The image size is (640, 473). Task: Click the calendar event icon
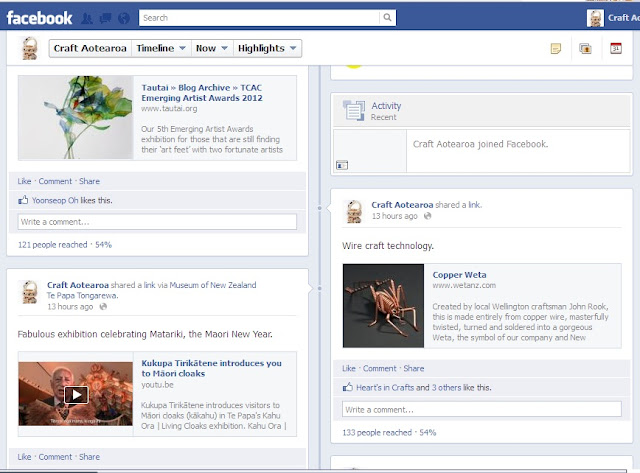[616, 48]
